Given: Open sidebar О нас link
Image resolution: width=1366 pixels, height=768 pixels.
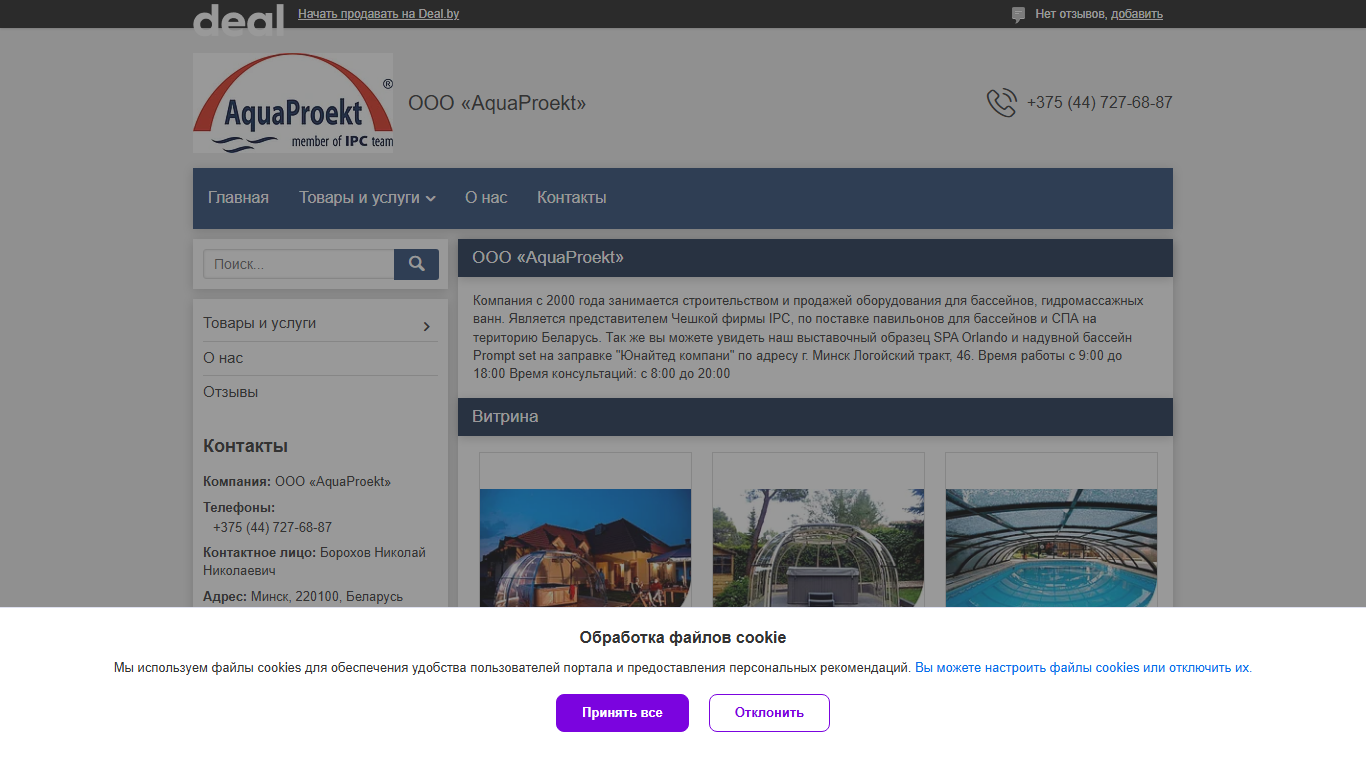Looking at the screenshot, I should click(223, 358).
